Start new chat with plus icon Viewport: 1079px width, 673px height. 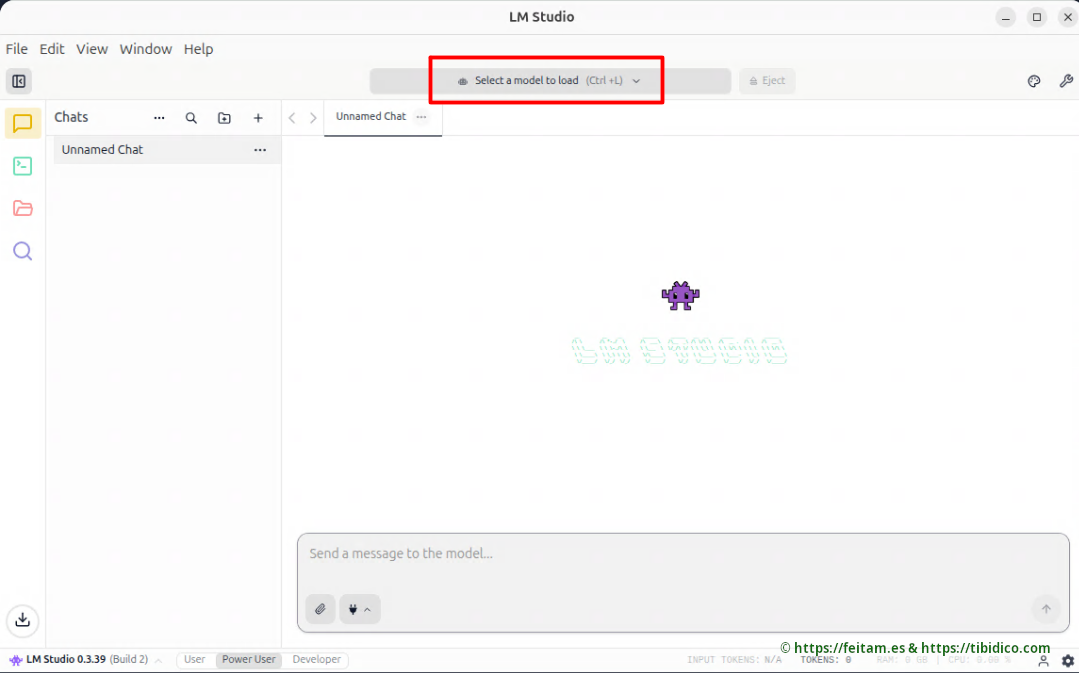(x=258, y=118)
